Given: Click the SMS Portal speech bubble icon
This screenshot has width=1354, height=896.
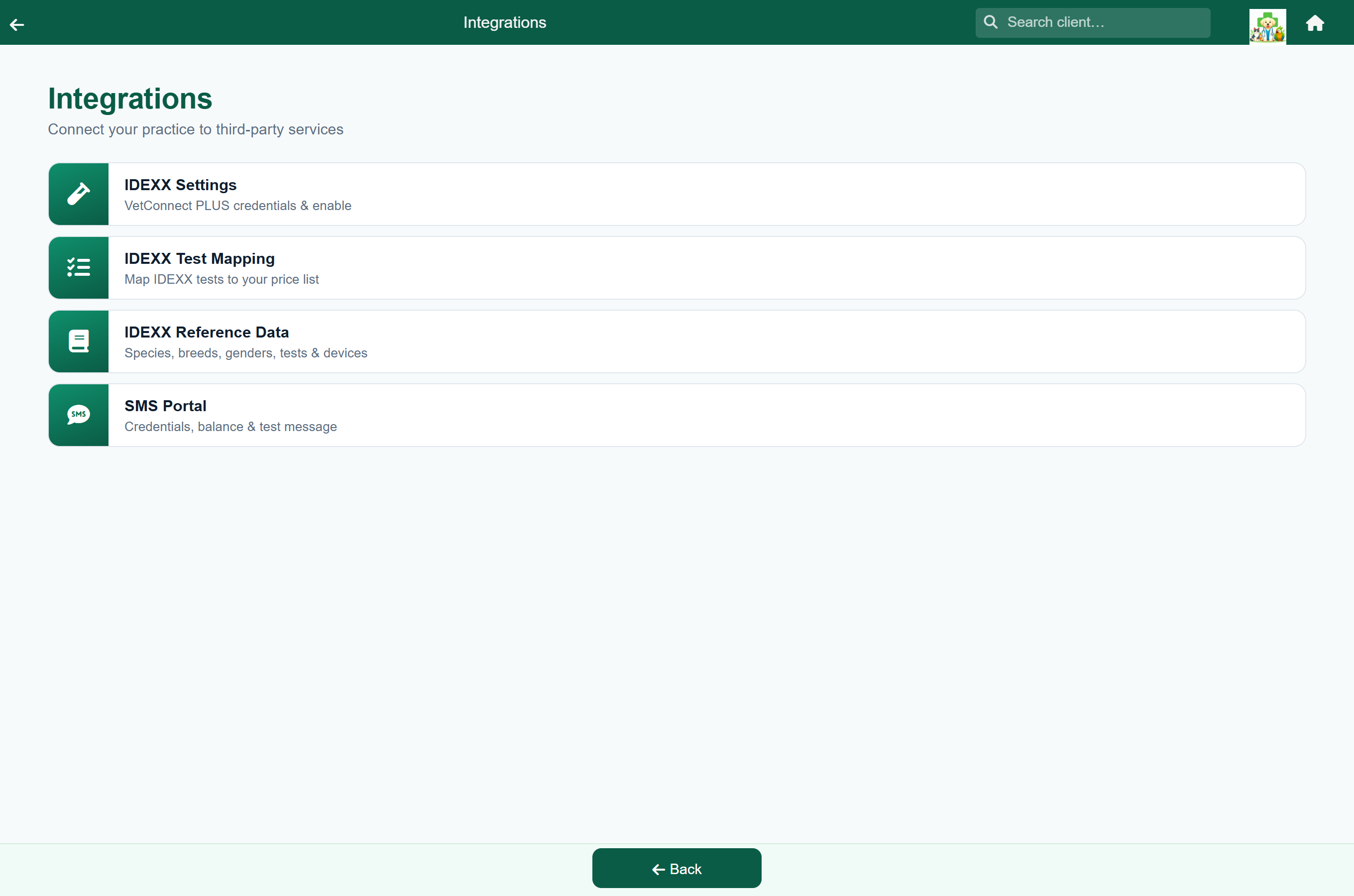Looking at the screenshot, I should 78,415.
